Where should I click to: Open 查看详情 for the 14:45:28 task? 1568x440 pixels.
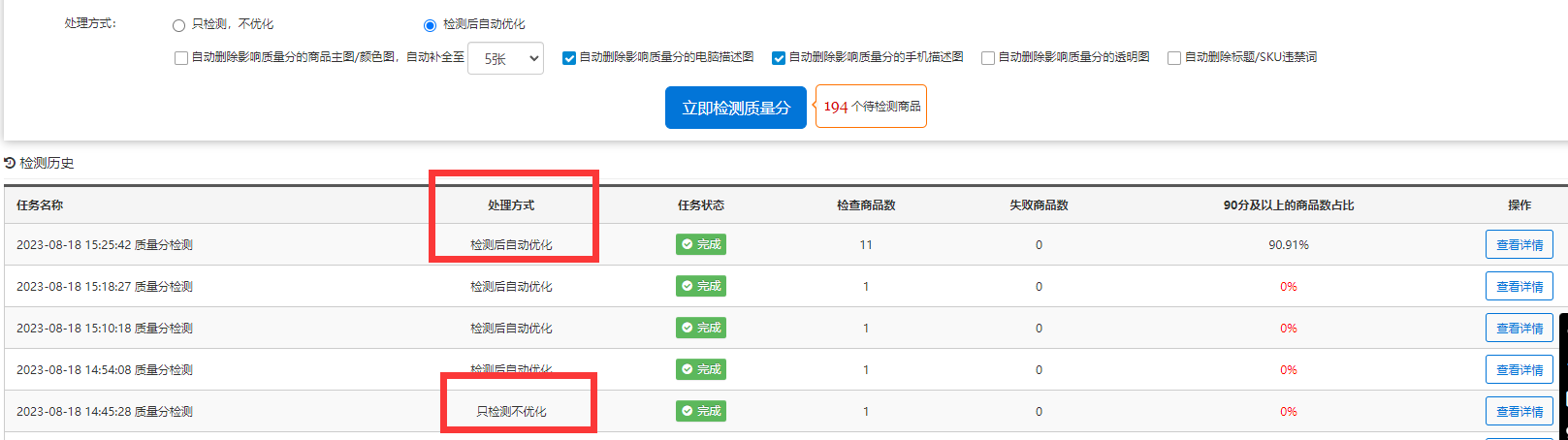pyautogui.click(x=1519, y=412)
